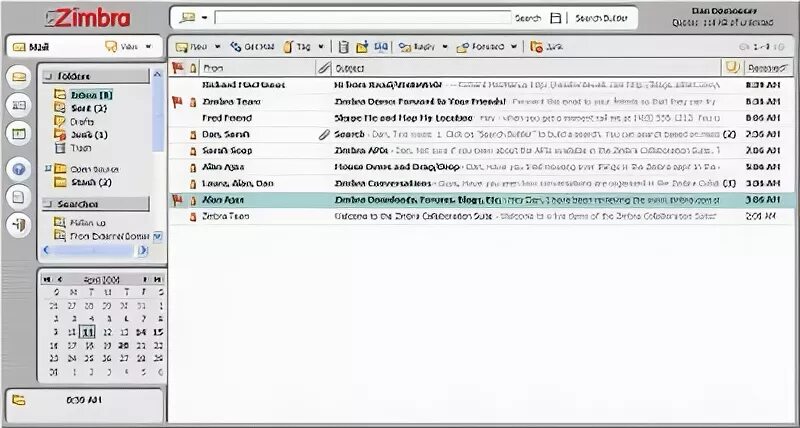Open the Mail app from the round sidebar button
The height and width of the screenshot is (428, 800).
(19, 77)
